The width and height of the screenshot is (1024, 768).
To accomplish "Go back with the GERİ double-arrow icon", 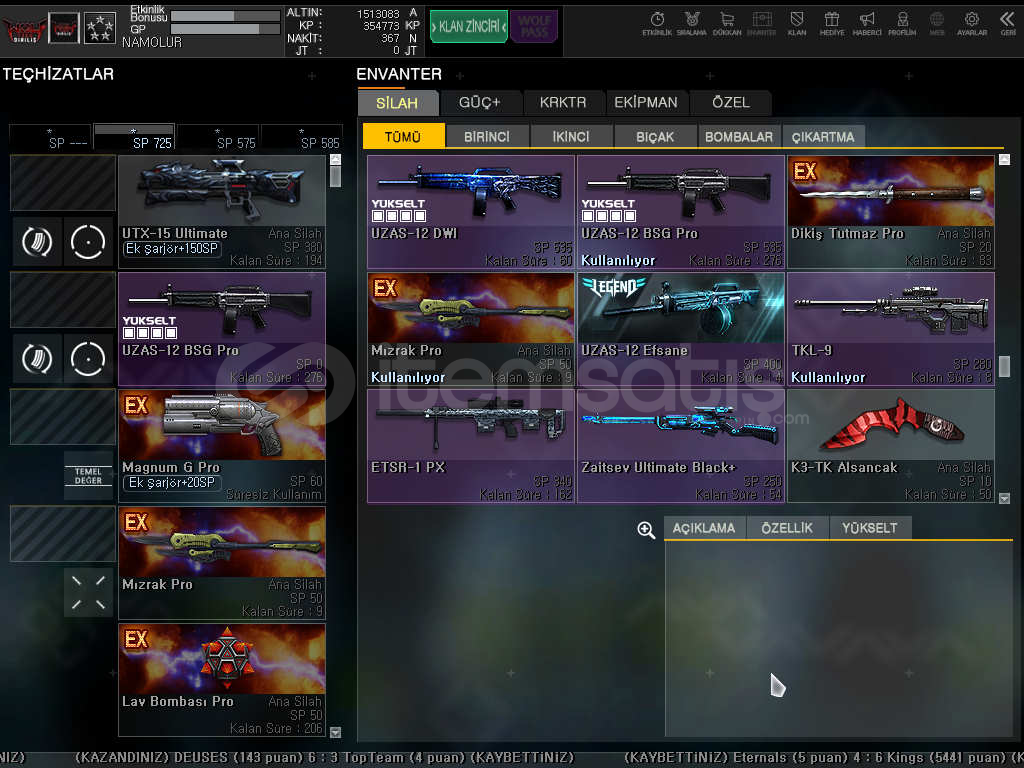I will point(1008,23).
